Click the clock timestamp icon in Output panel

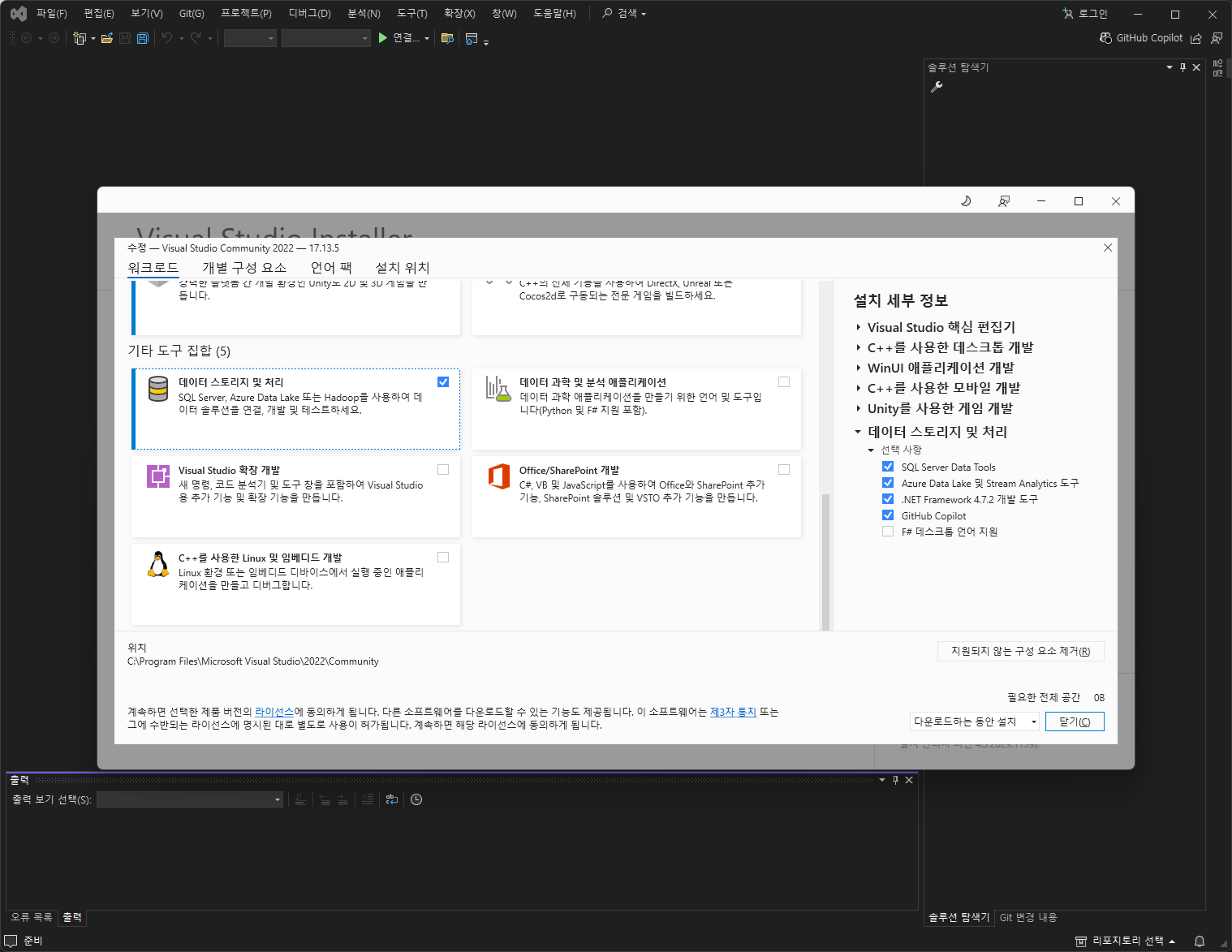(416, 799)
